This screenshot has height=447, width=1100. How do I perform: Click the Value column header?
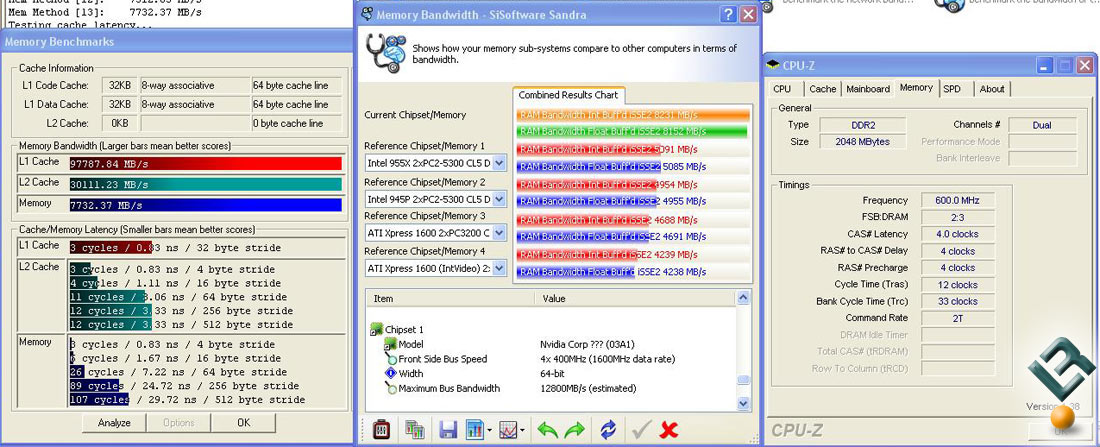tap(636, 298)
